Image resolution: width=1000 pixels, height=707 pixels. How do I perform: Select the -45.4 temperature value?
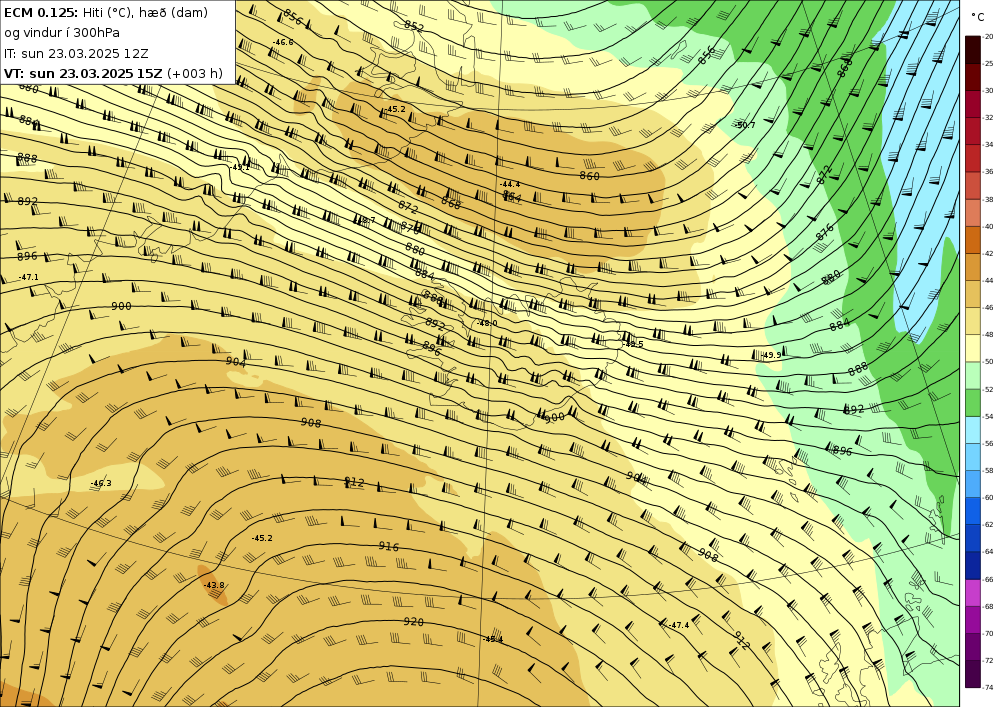click(x=493, y=639)
